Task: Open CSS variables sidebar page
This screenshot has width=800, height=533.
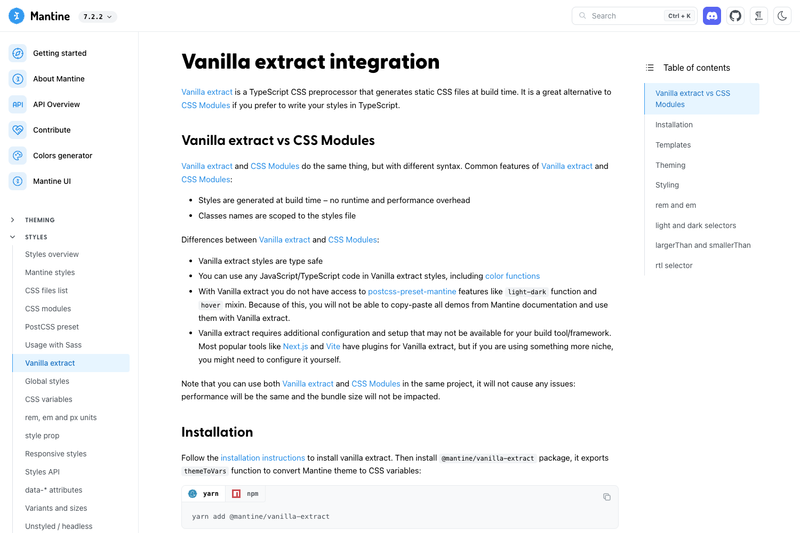Action: click(x=48, y=399)
